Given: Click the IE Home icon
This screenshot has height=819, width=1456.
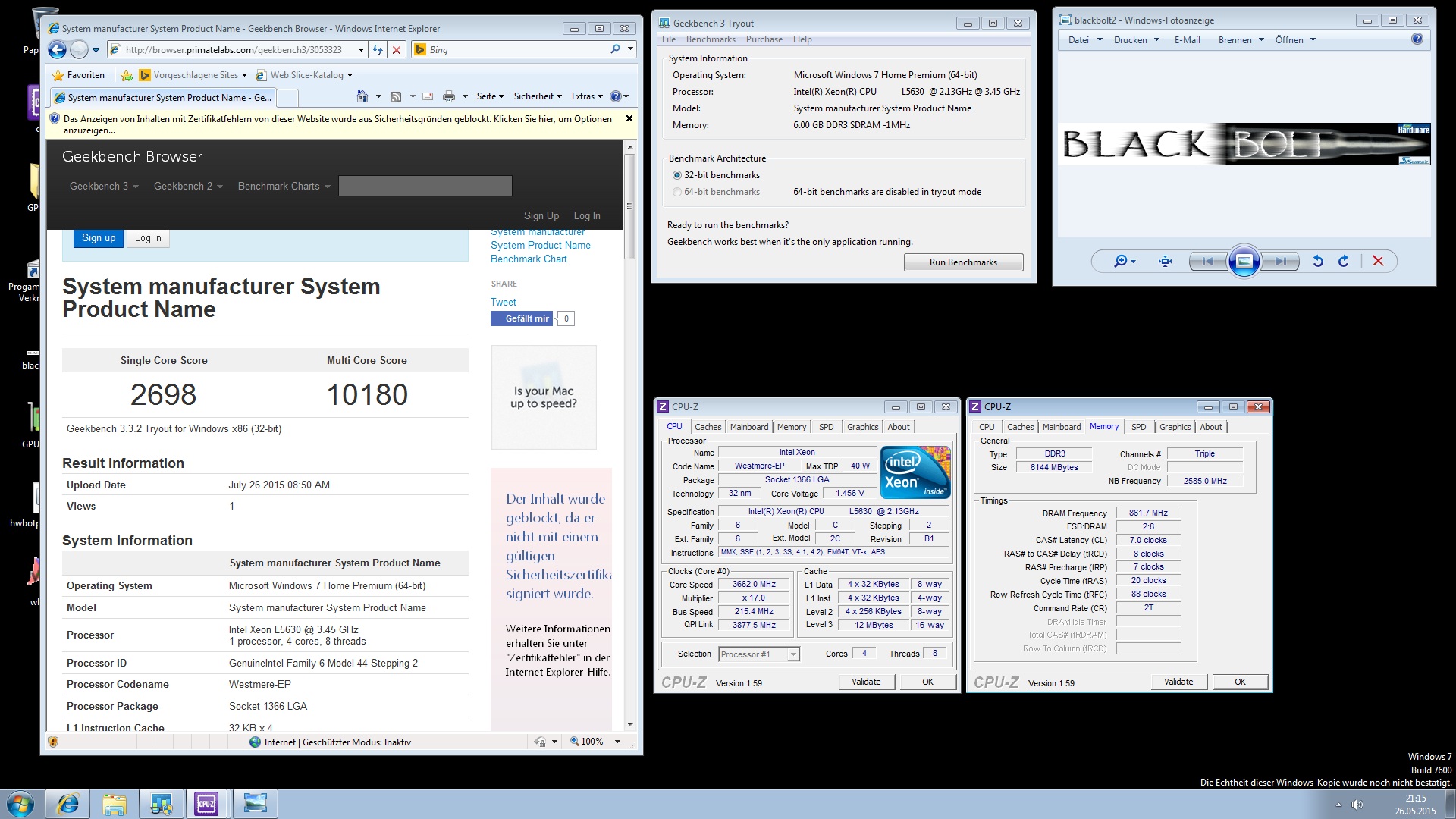Looking at the screenshot, I should (x=362, y=96).
